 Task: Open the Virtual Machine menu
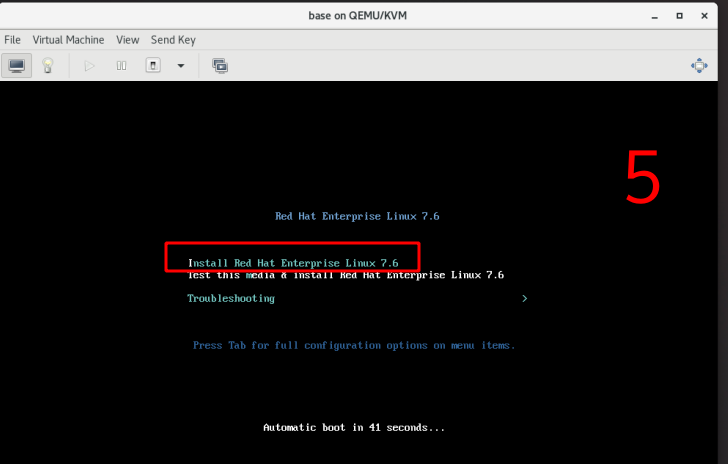(x=68, y=40)
